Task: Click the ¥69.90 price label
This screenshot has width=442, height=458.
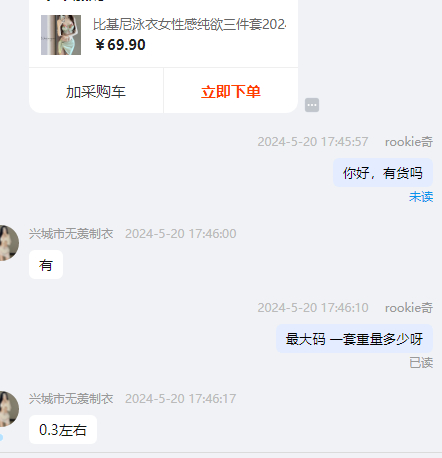Action: (120, 45)
